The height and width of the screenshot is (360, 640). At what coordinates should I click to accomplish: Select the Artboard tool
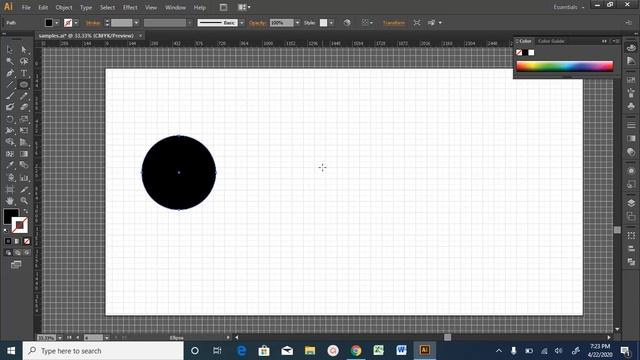[10, 189]
